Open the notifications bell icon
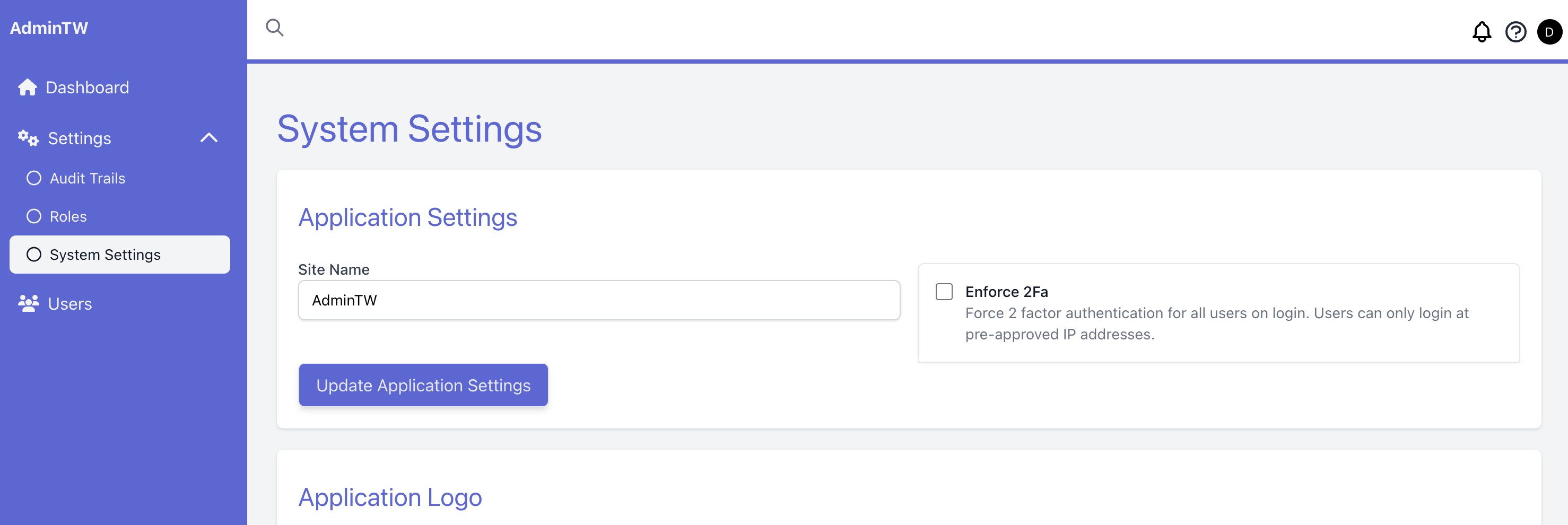The image size is (1568, 525). pos(1482,32)
